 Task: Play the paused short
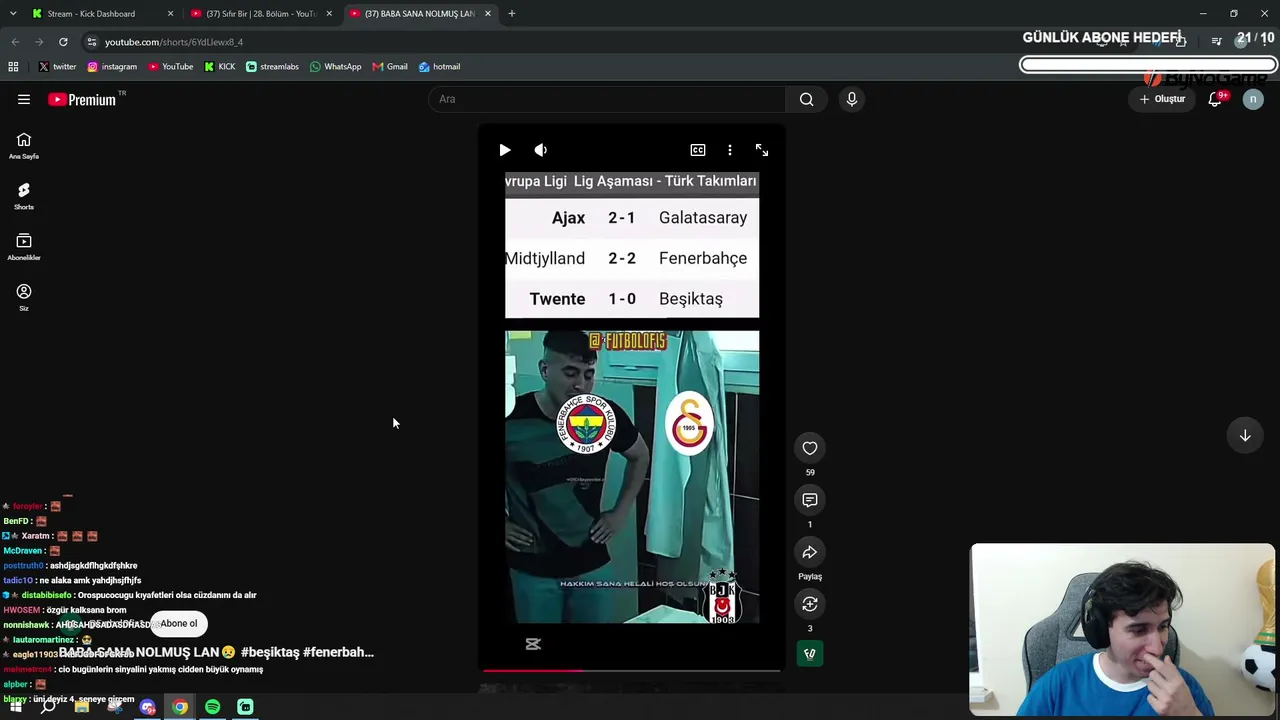pos(505,150)
